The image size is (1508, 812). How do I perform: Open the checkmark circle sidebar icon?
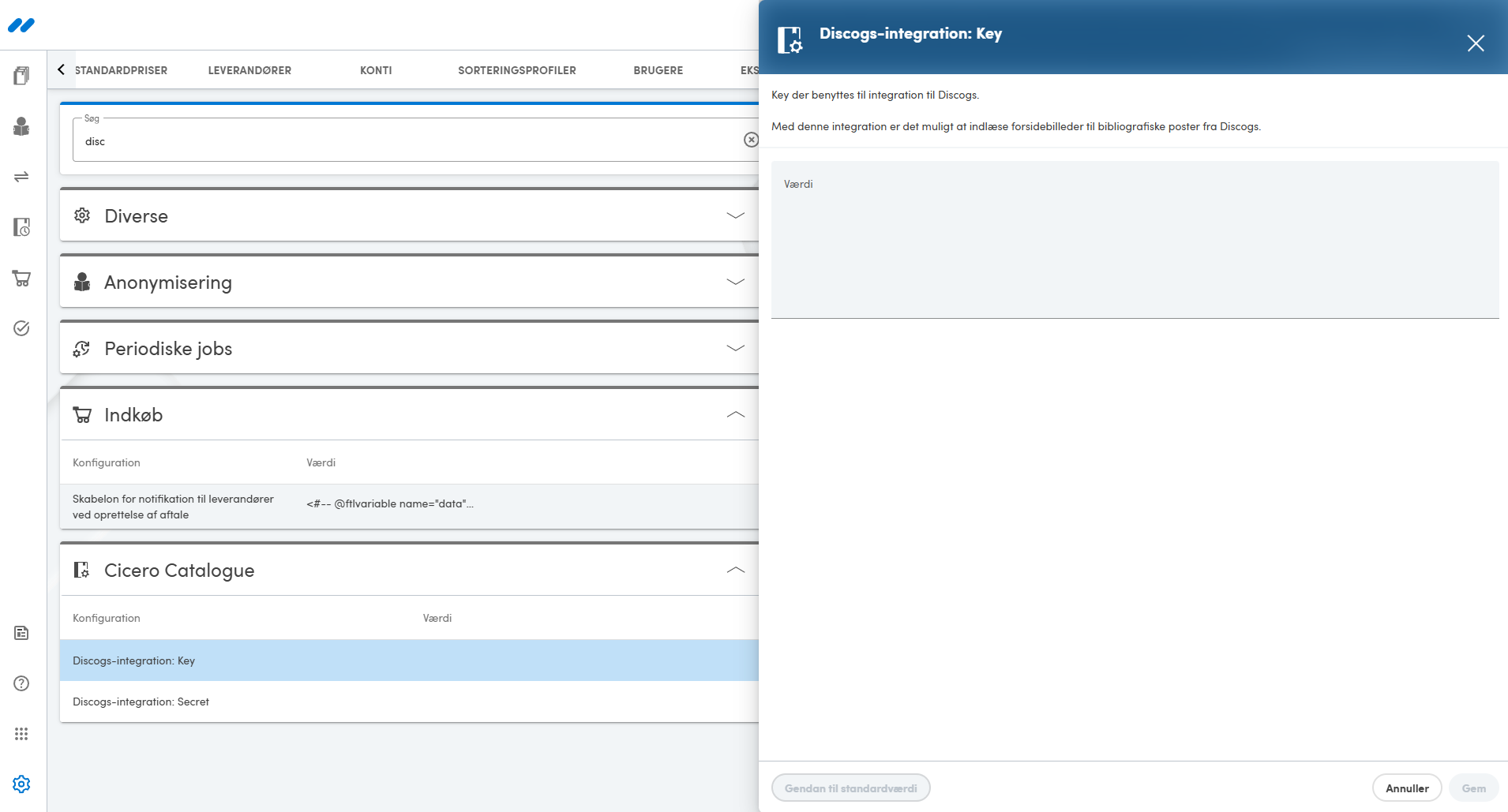21,328
